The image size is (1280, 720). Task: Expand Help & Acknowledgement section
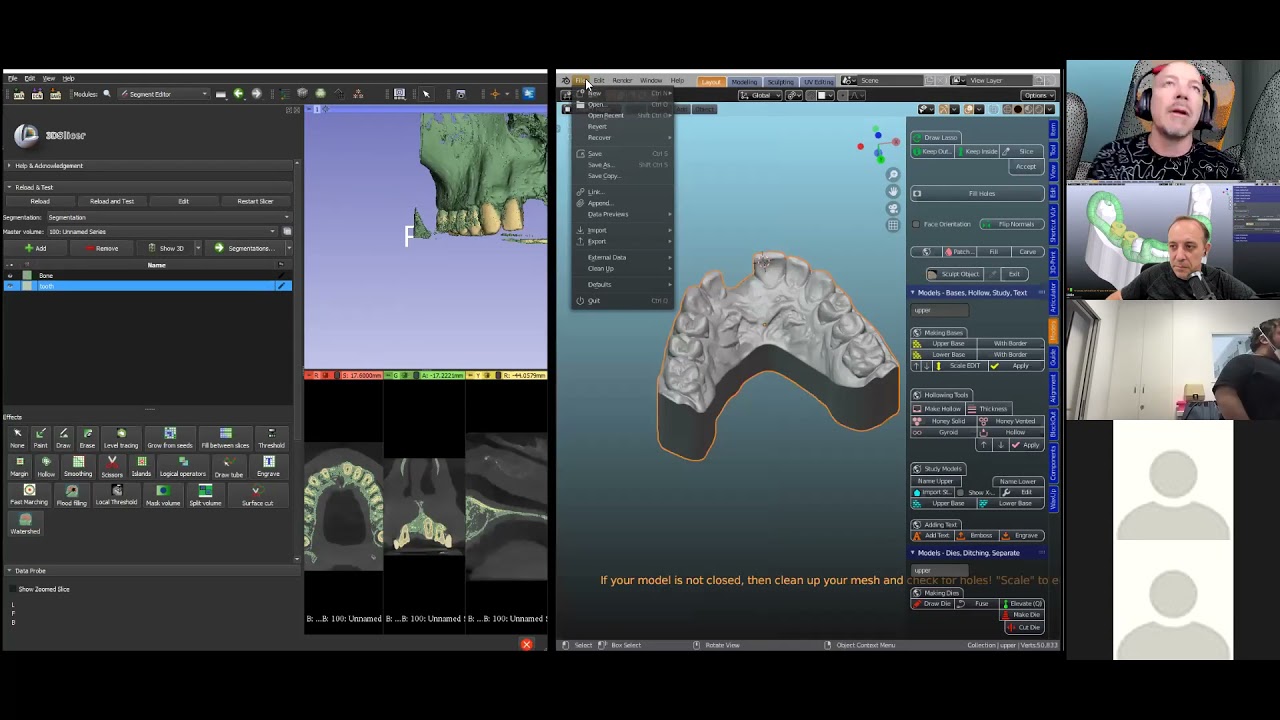pyautogui.click(x=150, y=165)
